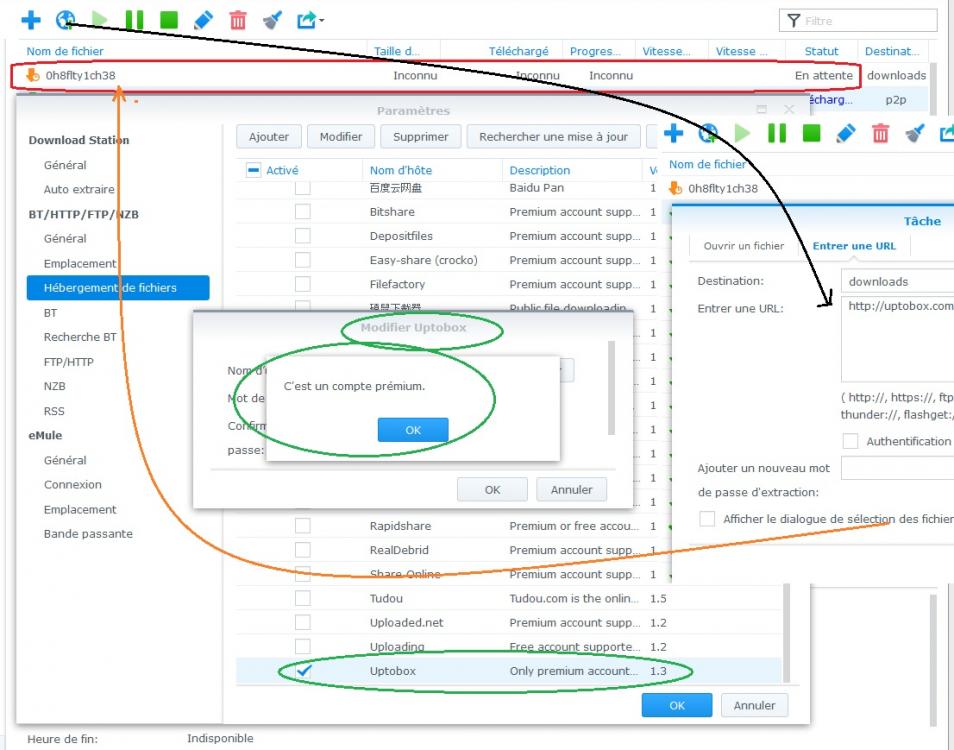Click the Ajouter button in Paramètres
The width and height of the screenshot is (954, 750).
pos(269,137)
